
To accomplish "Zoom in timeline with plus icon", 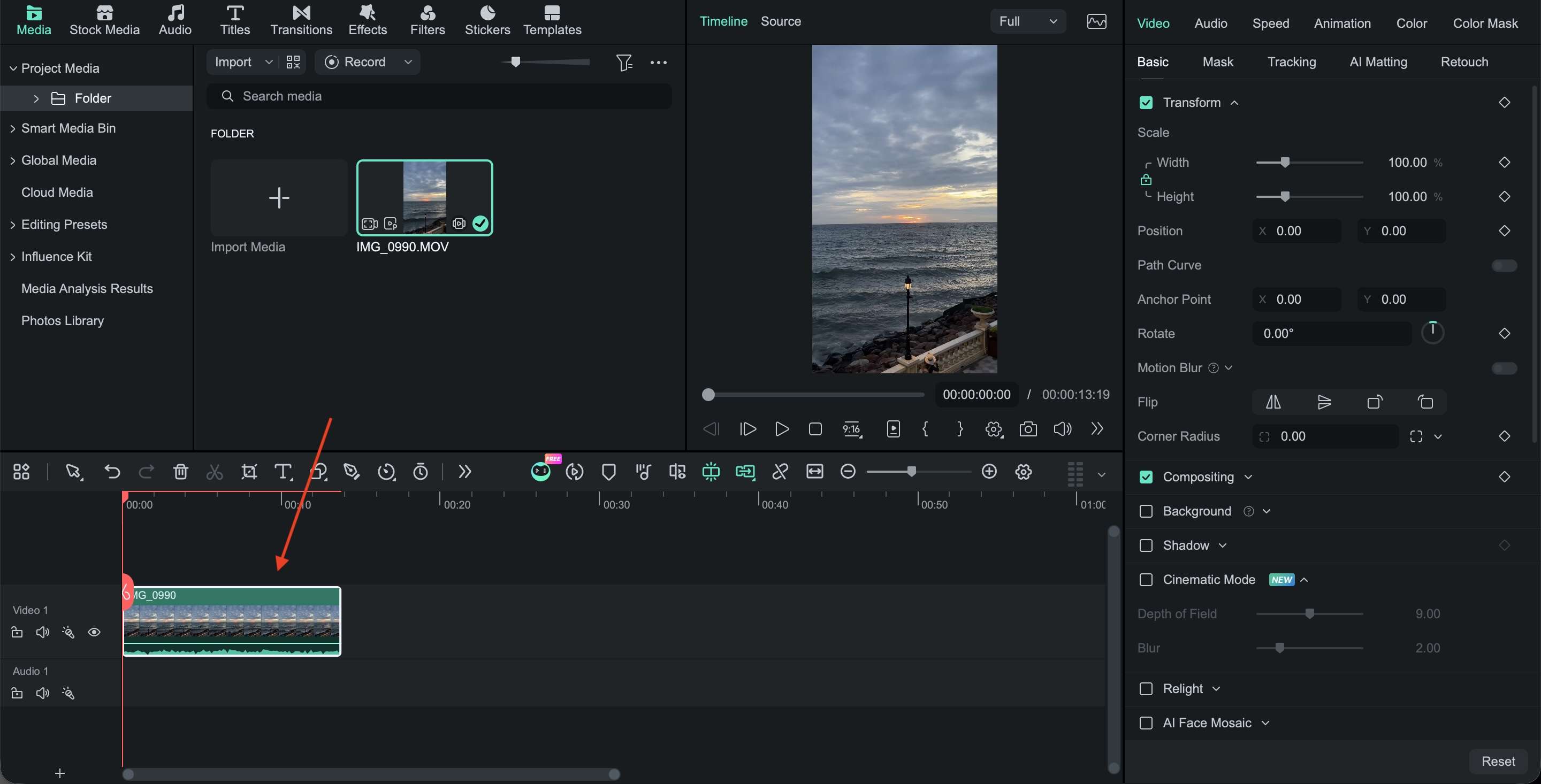I will pyautogui.click(x=989, y=472).
